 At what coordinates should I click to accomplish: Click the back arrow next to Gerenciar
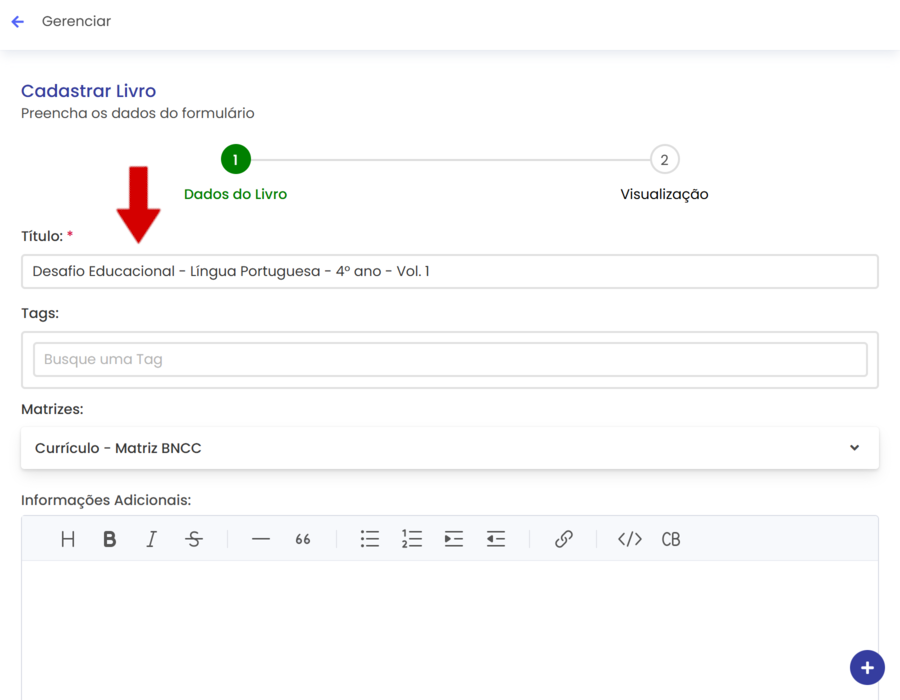pyautogui.click(x=17, y=22)
